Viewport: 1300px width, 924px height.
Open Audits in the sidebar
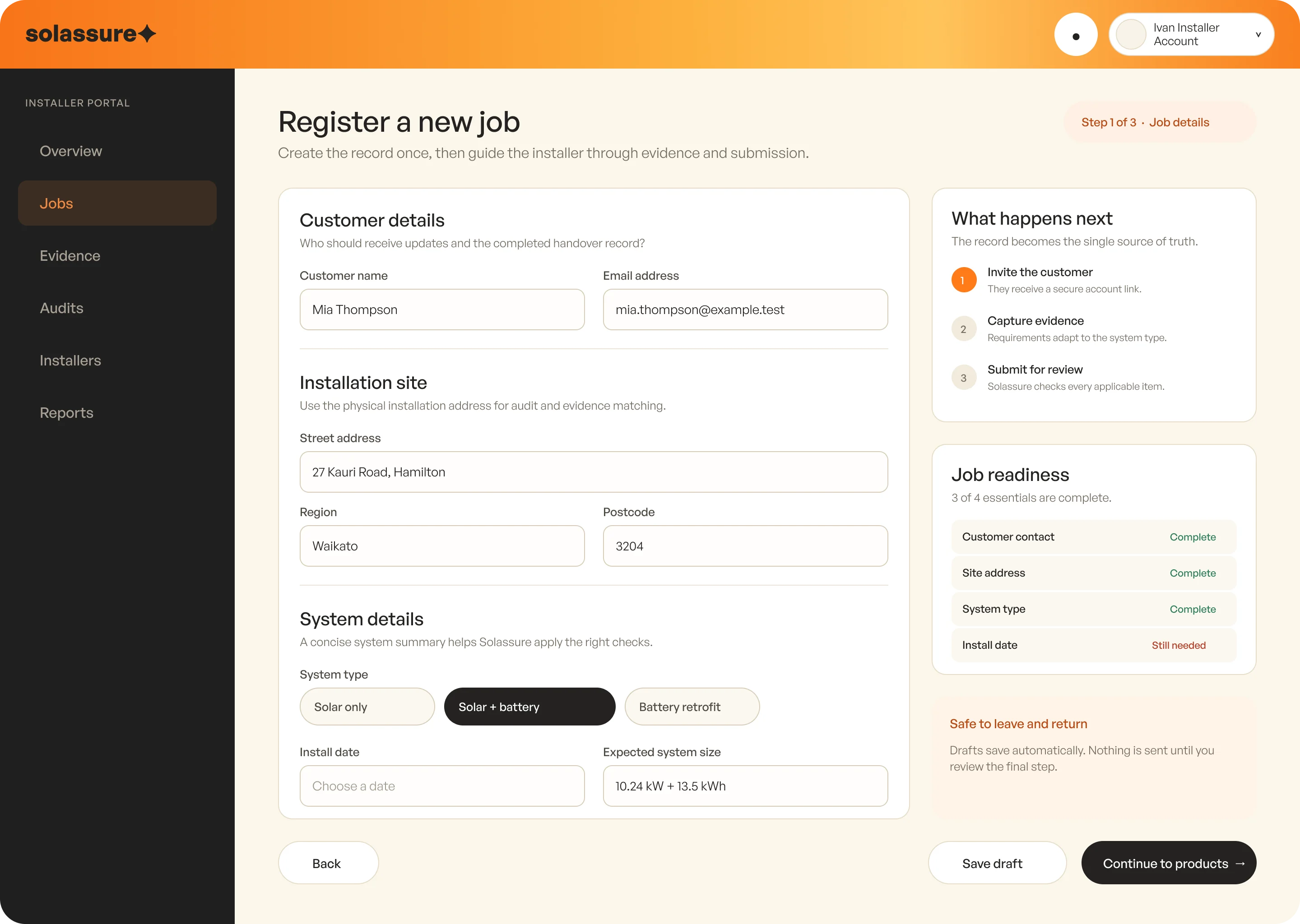pos(117,308)
